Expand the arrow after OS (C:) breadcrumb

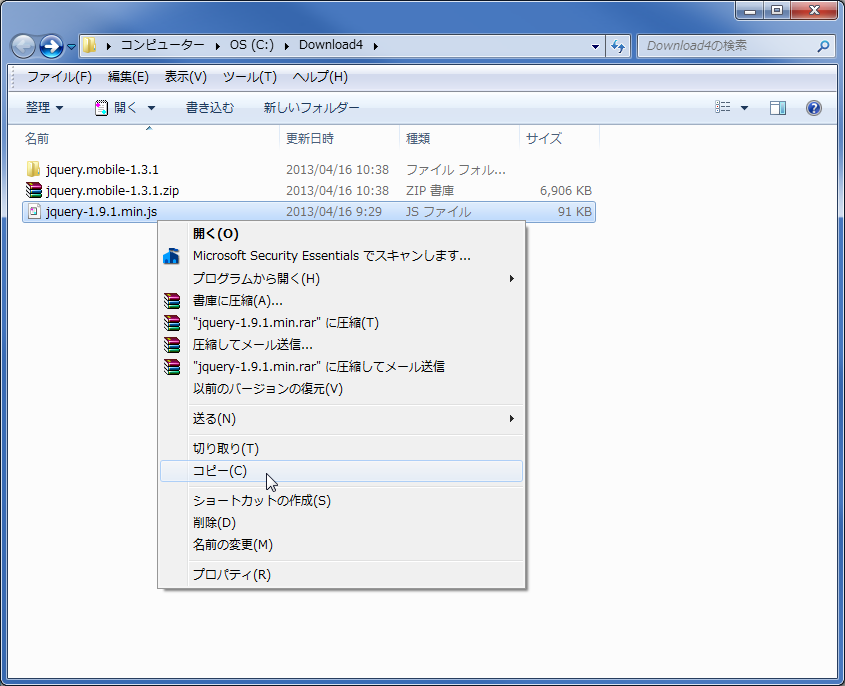click(286, 46)
